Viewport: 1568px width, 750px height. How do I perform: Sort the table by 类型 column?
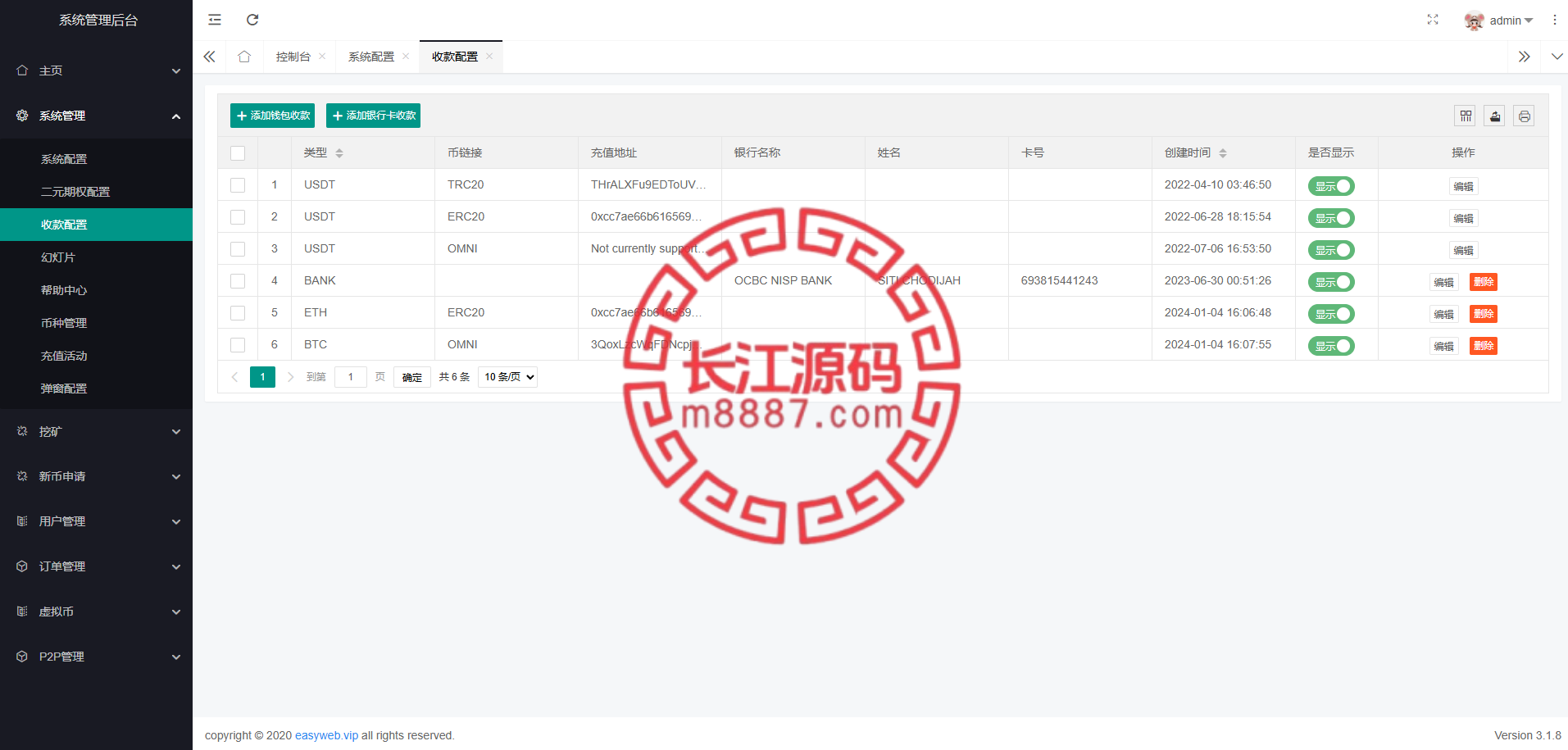pyautogui.click(x=339, y=153)
